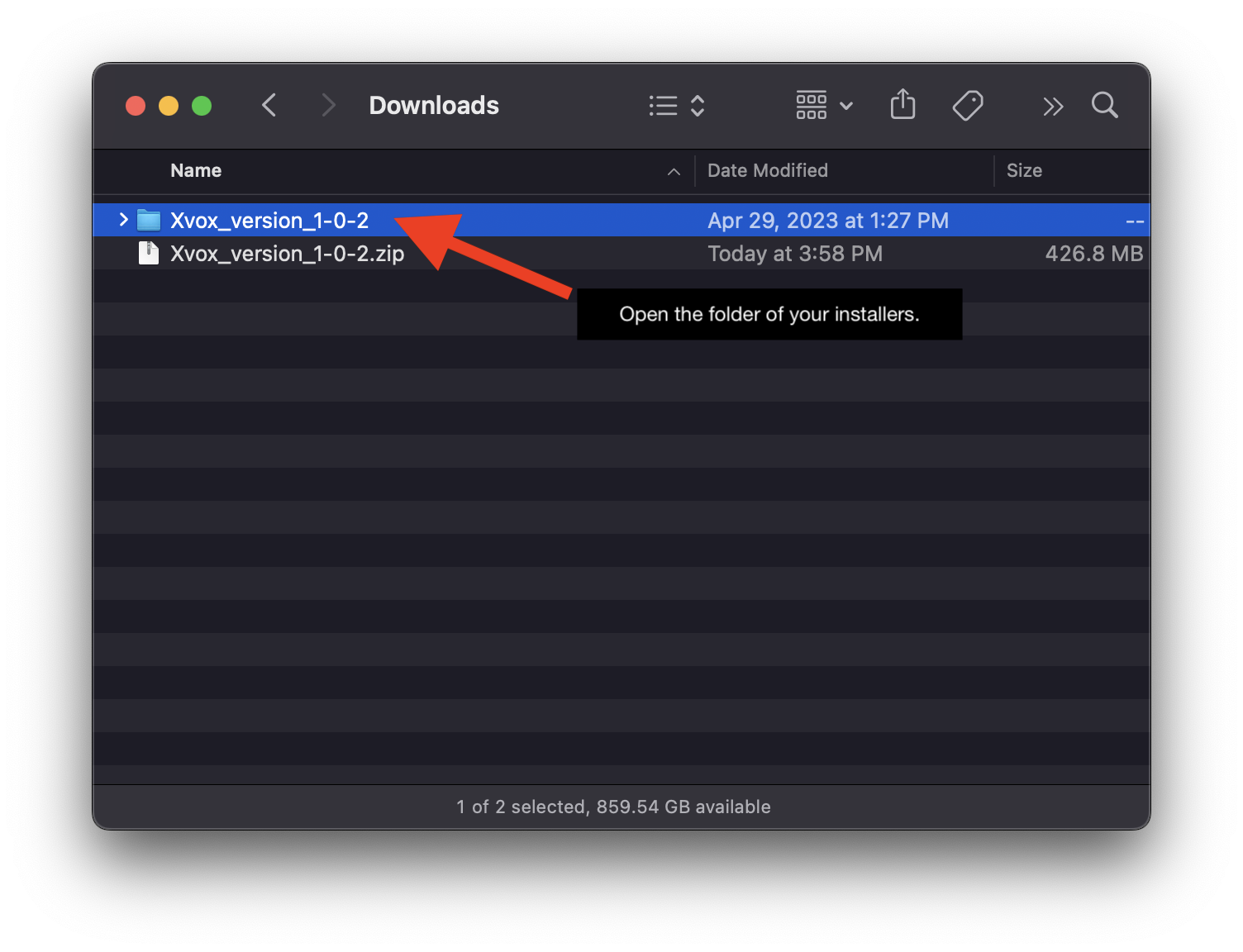Sort by the Date Modified column
Viewport: 1243px width, 952px height.
pyautogui.click(x=768, y=170)
